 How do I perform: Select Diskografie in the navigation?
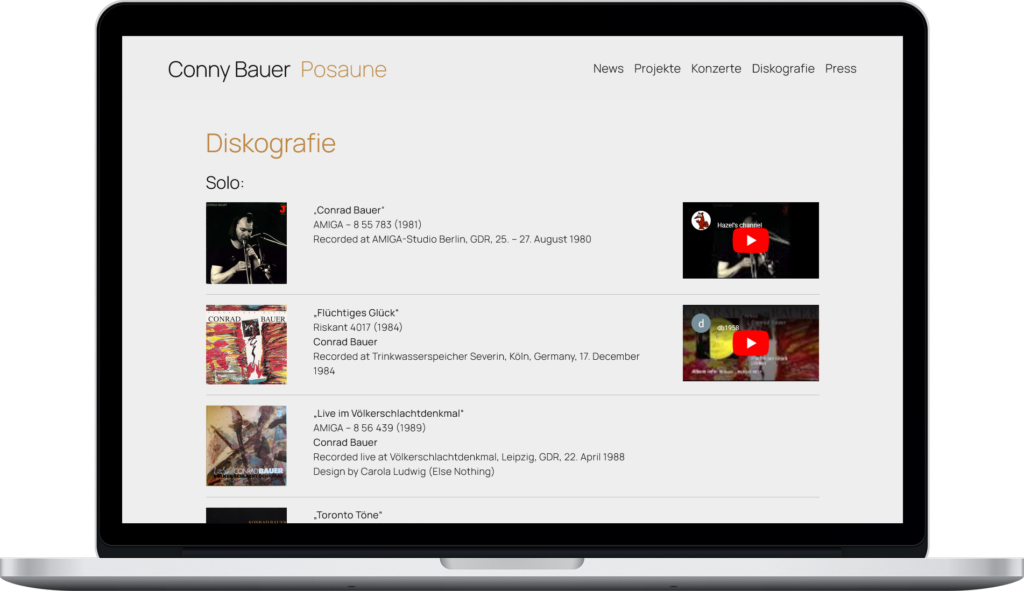tap(783, 69)
